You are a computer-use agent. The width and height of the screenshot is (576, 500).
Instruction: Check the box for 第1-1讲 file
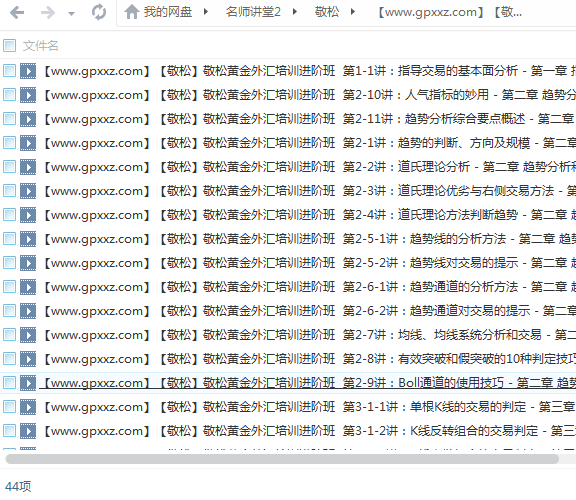pos(10,71)
